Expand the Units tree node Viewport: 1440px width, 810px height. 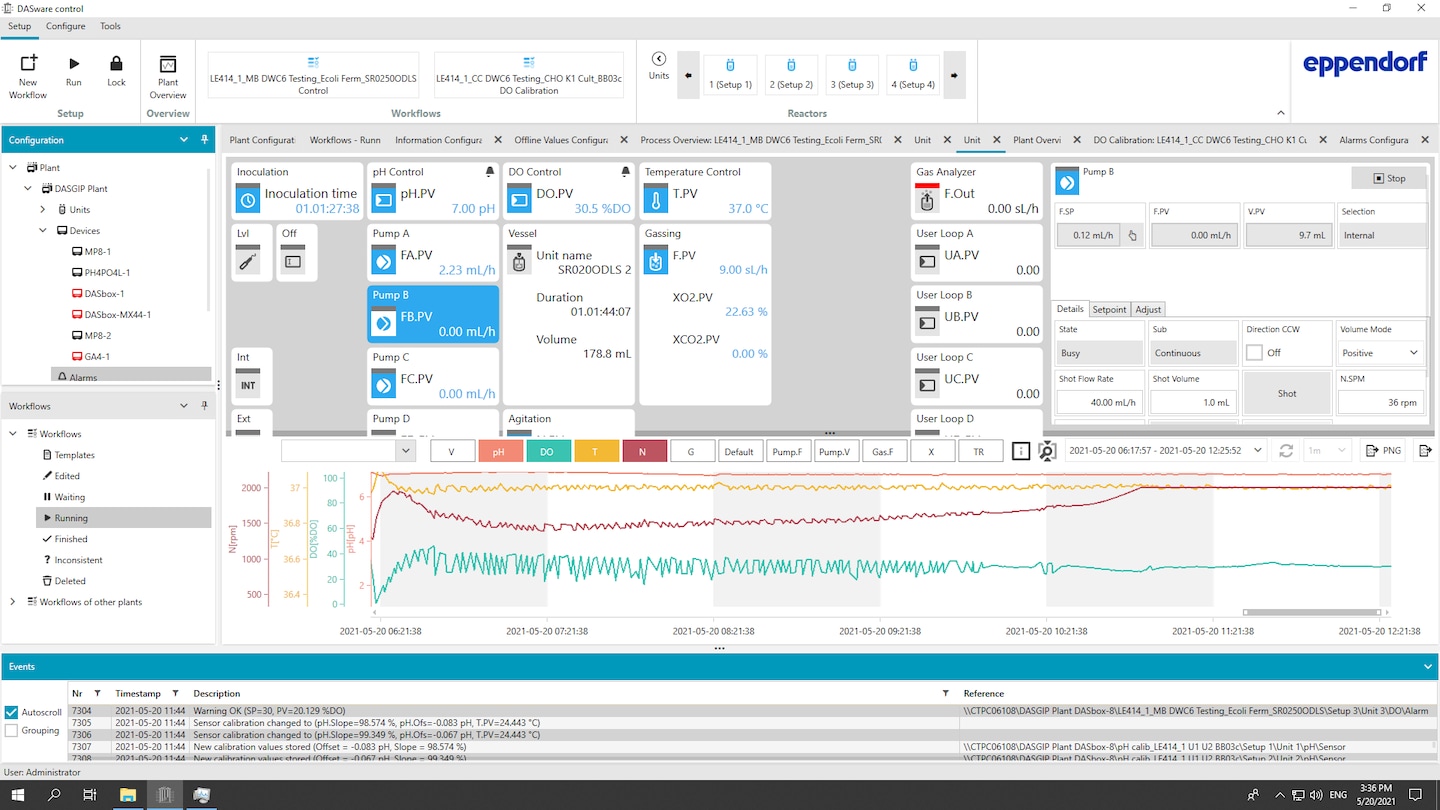[43, 210]
